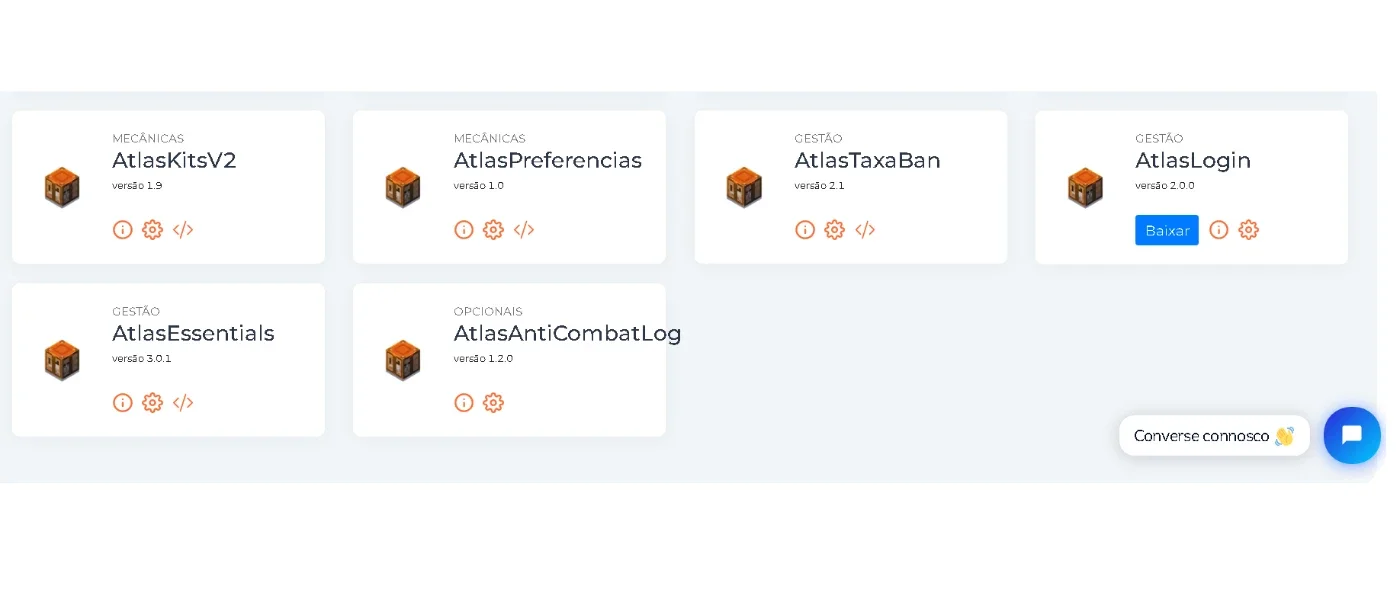The width and height of the screenshot is (1400, 605).
Task: Open the blue chat bubble button
Action: click(x=1352, y=436)
